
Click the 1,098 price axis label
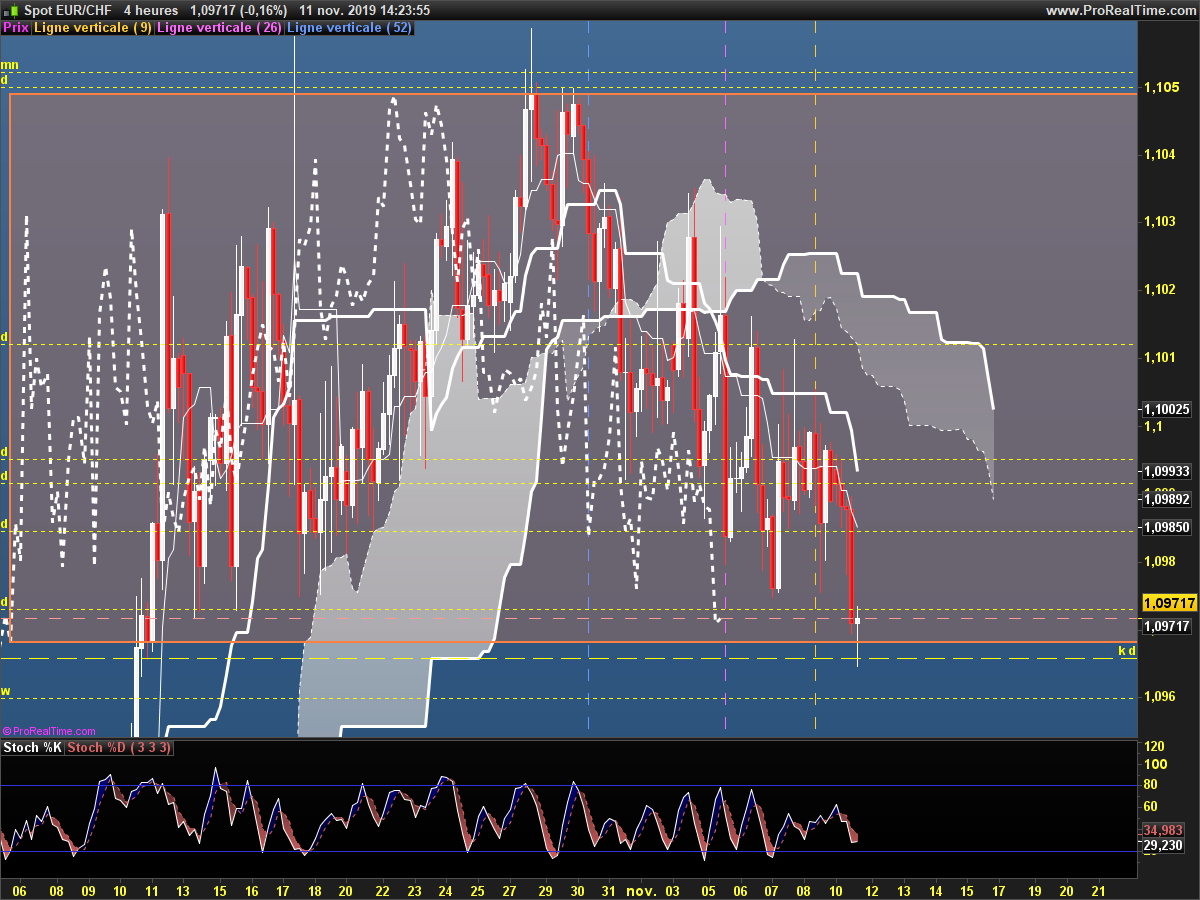point(1162,561)
